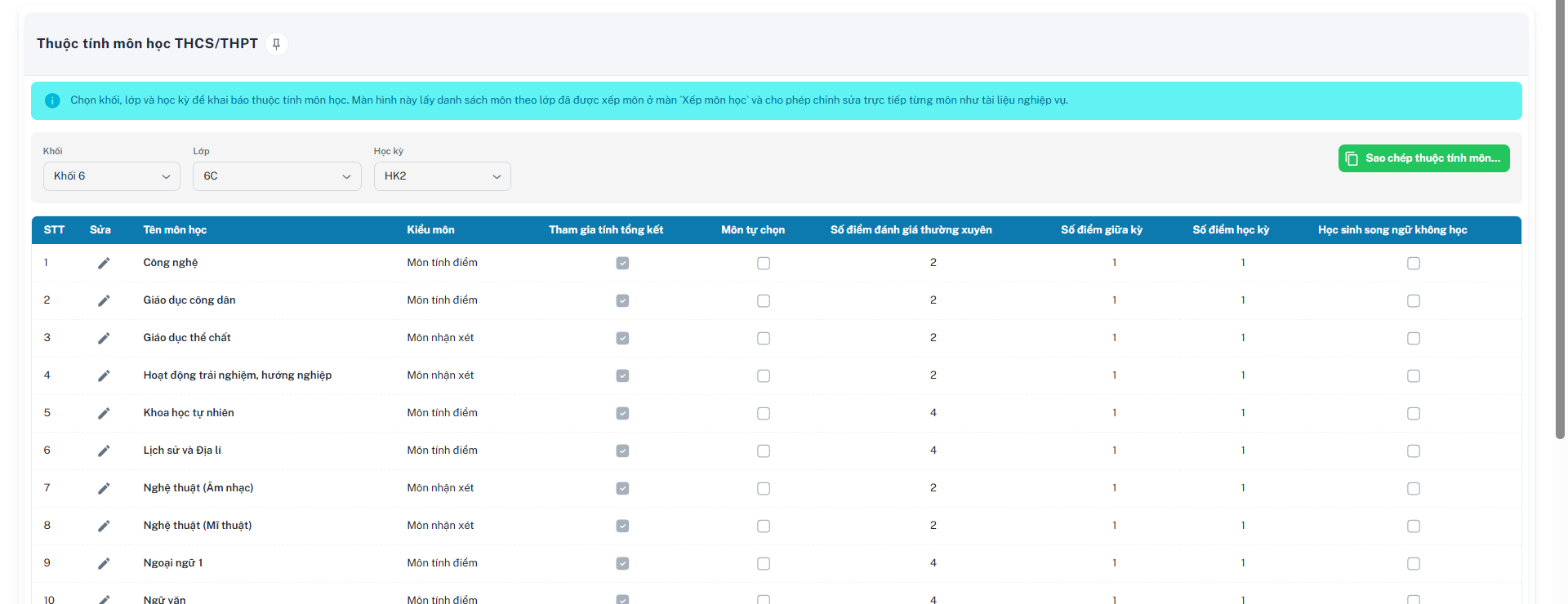1568x604 pixels.
Task: Click the Tham gia tính tổng kết header
Action: (x=606, y=230)
